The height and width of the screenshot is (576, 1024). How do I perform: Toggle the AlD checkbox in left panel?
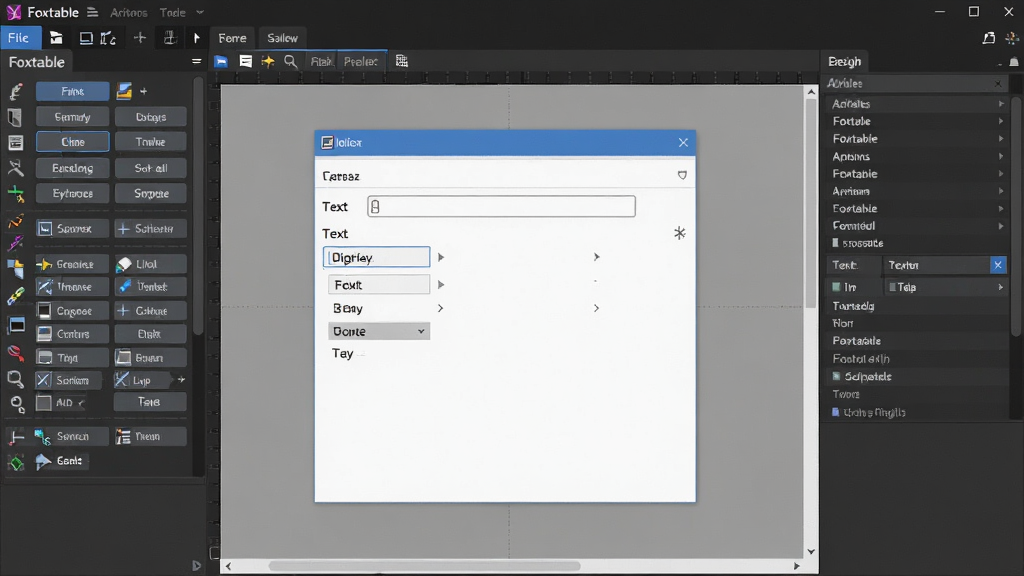[44, 403]
